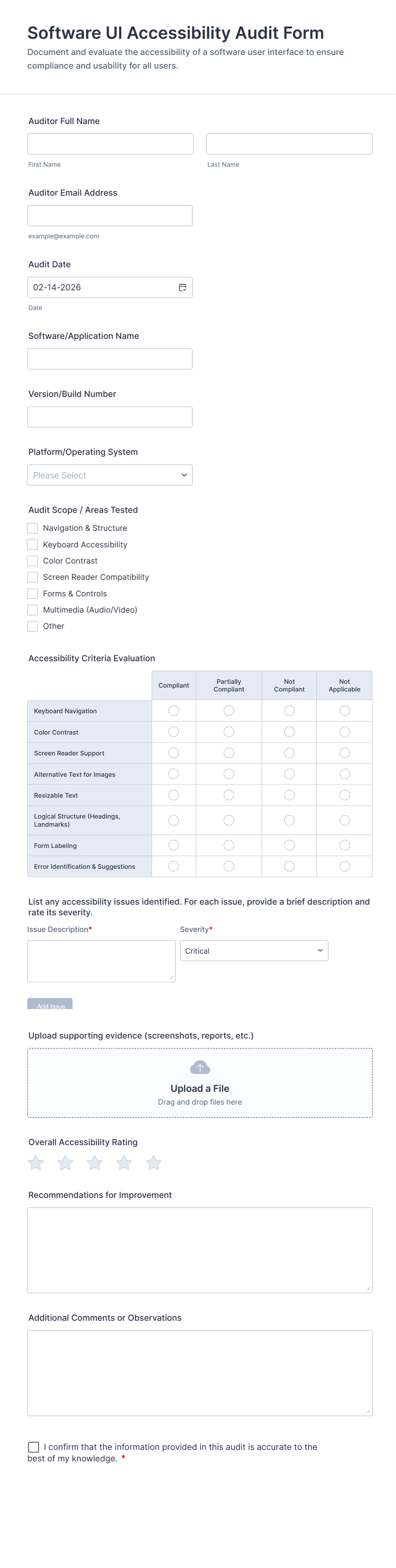Mark Keyboard Navigation as Compliant
This screenshot has height=1568, width=396.
[x=173, y=710]
